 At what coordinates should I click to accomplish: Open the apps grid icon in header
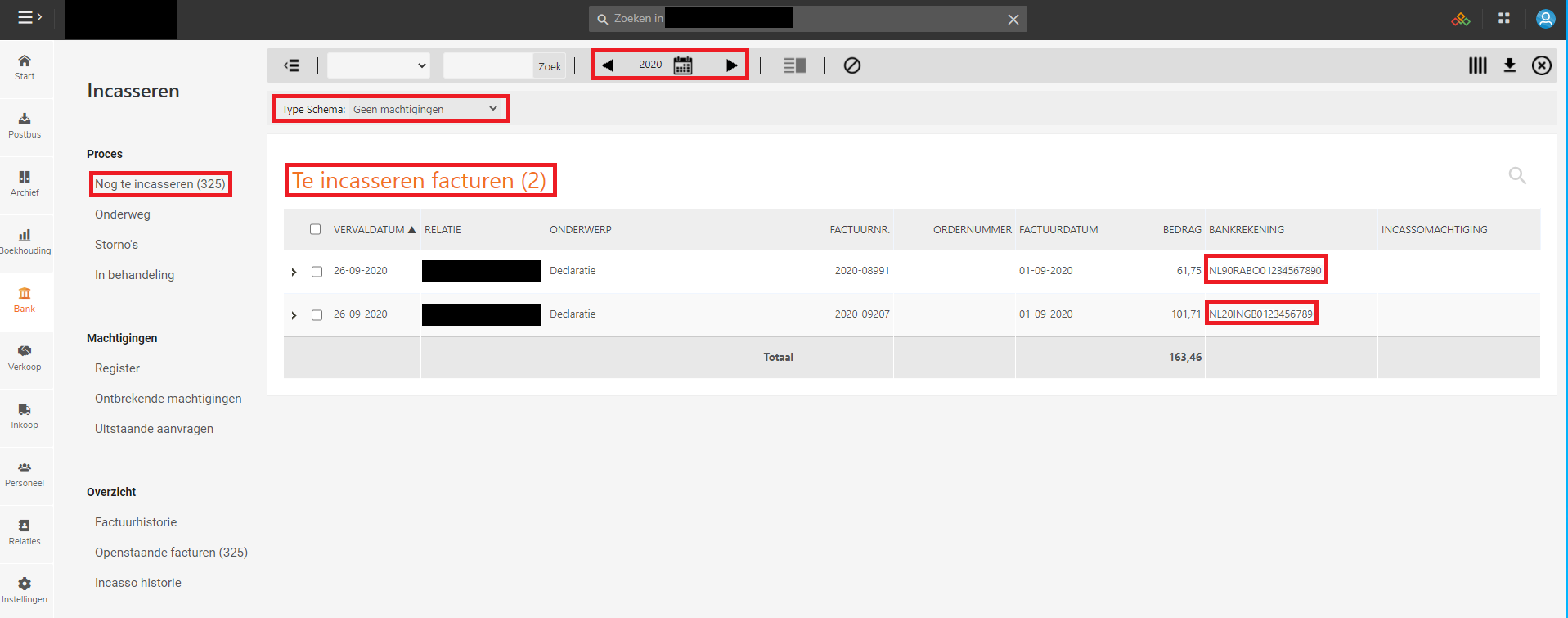coord(1503,18)
